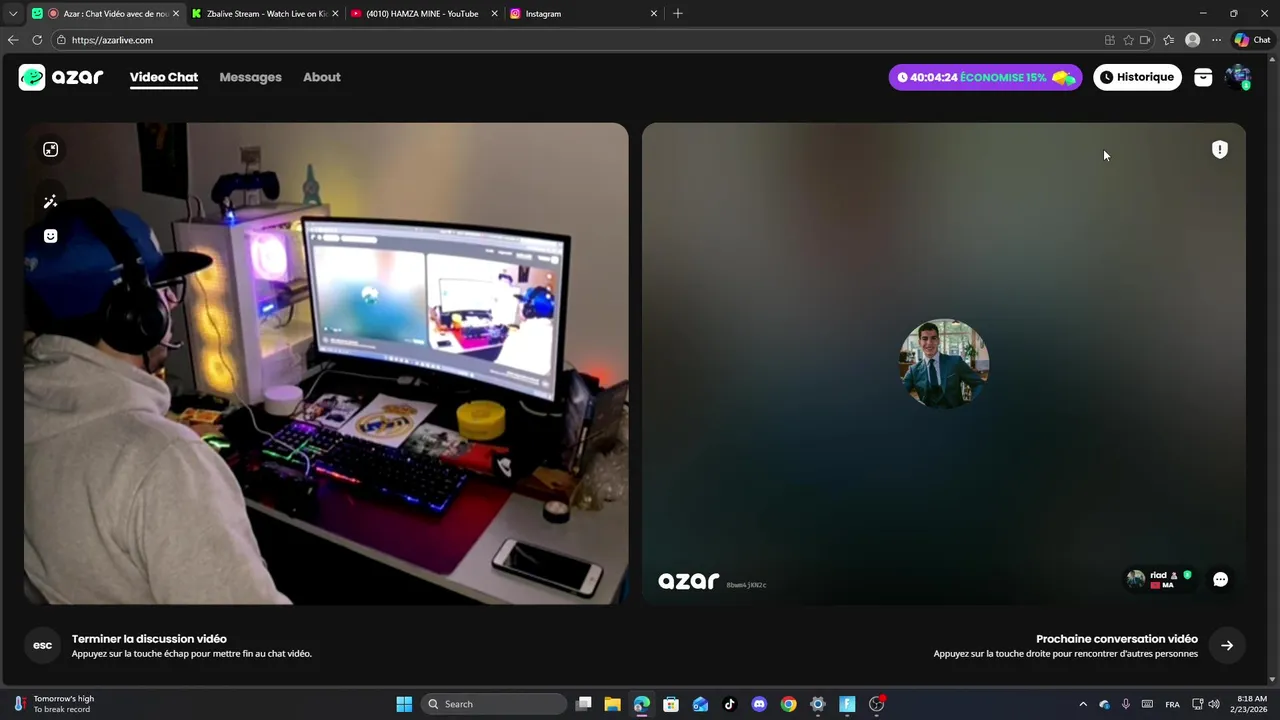
Task: Open Microsoft Edge taskbar icon
Action: click(x=642, y=704)
